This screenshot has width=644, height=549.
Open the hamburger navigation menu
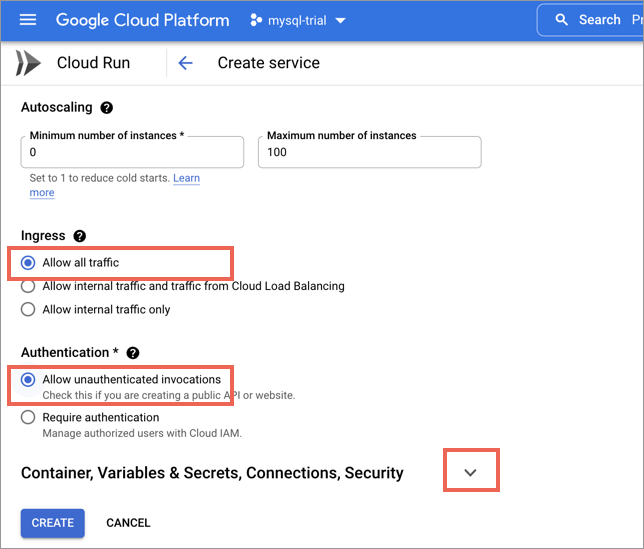(28, 20)
